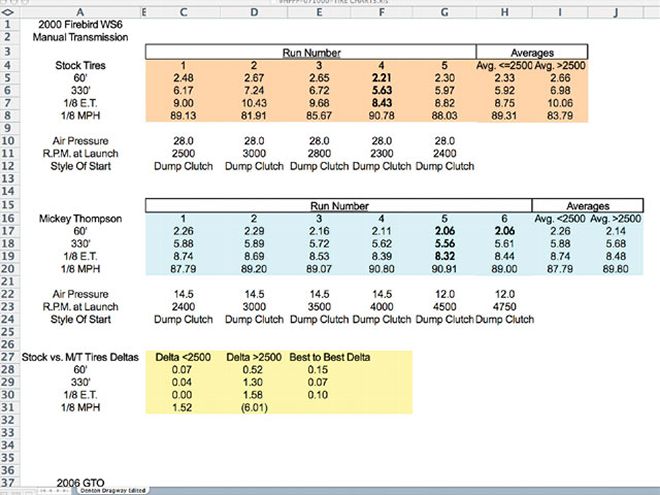Click the 'Delta >2500' header
660x495 pixels.
[254, 357]
